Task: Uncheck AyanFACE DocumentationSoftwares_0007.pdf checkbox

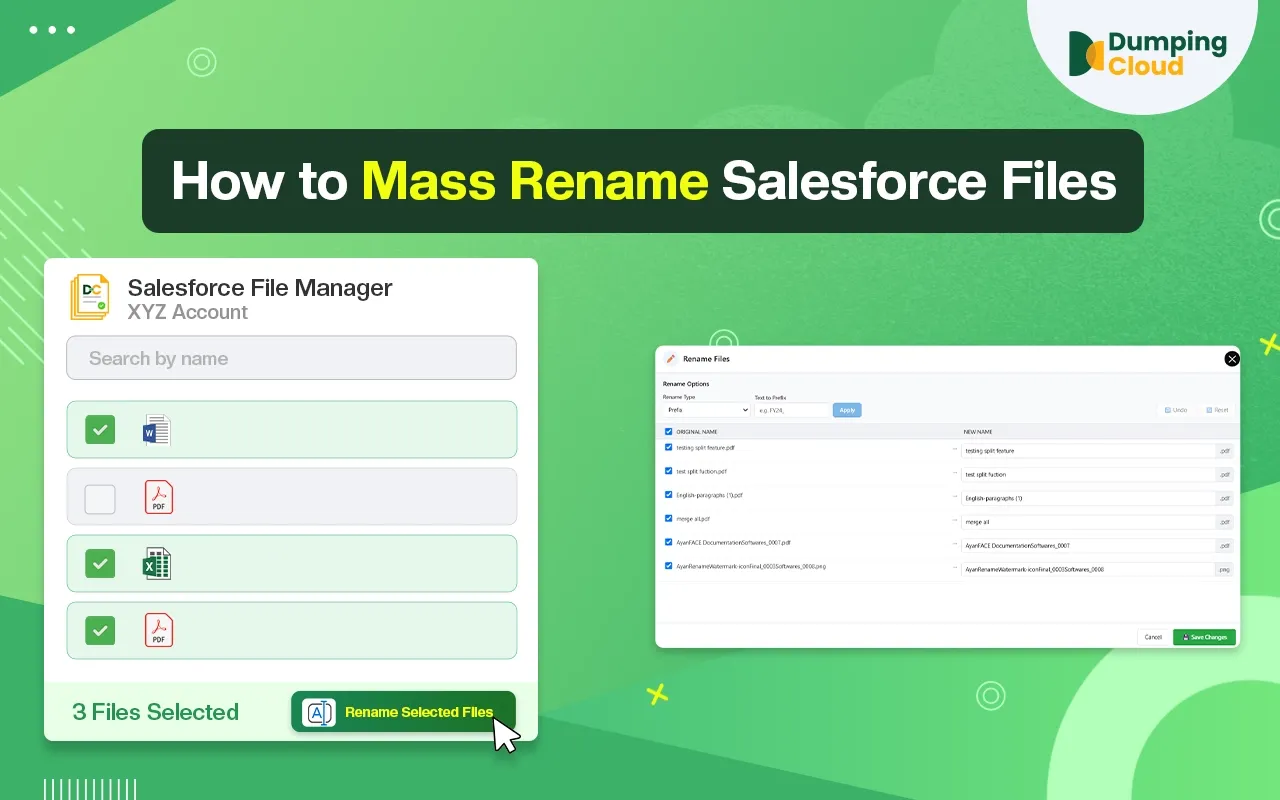Action: click(x=669, y=542)
